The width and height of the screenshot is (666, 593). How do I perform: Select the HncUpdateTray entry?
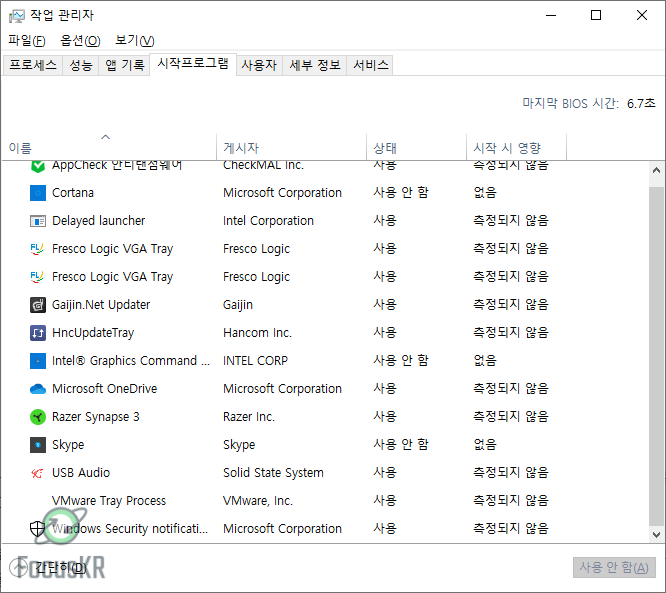click(93, 333)
